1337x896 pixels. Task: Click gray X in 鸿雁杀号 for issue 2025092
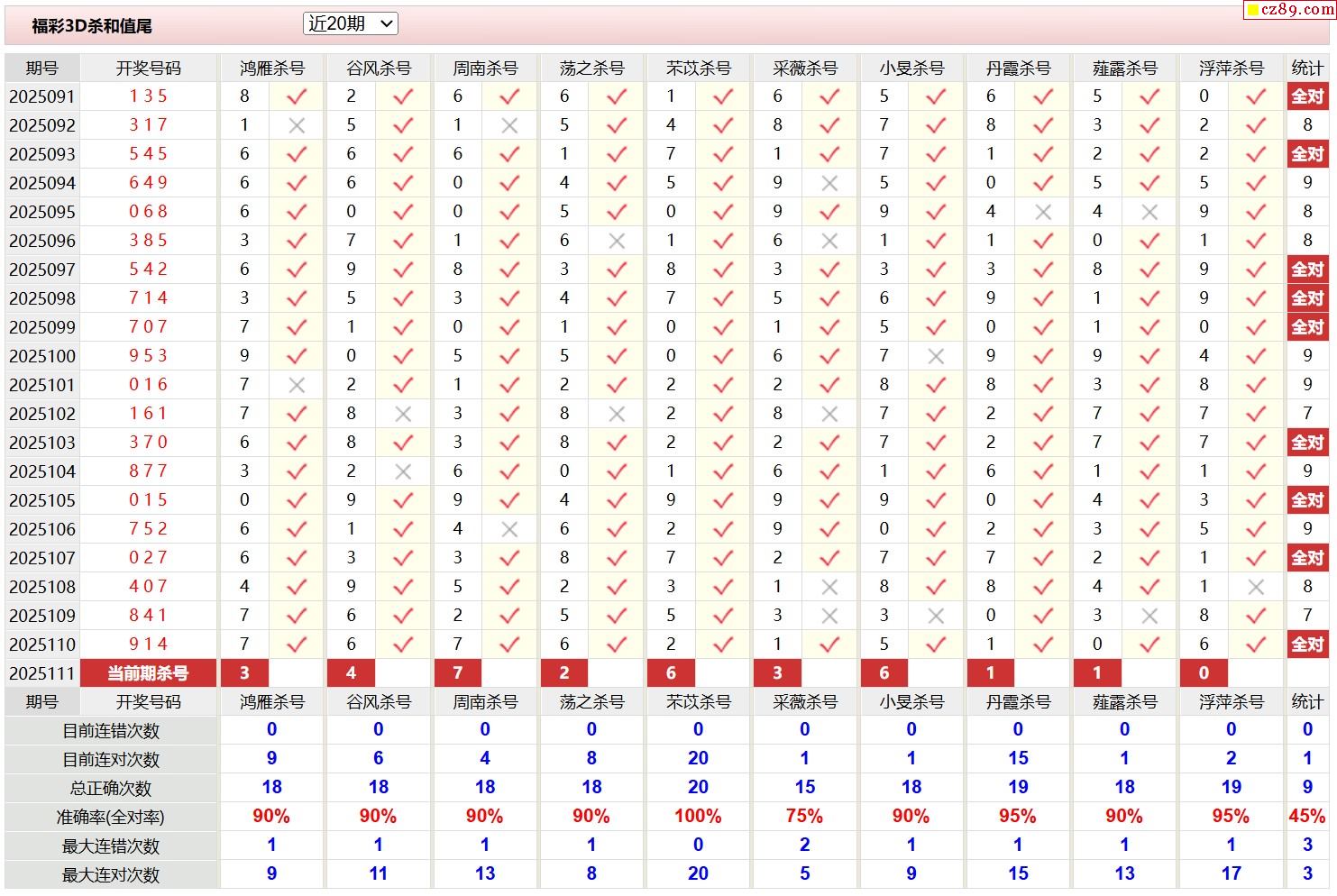[x=297, y=125]
